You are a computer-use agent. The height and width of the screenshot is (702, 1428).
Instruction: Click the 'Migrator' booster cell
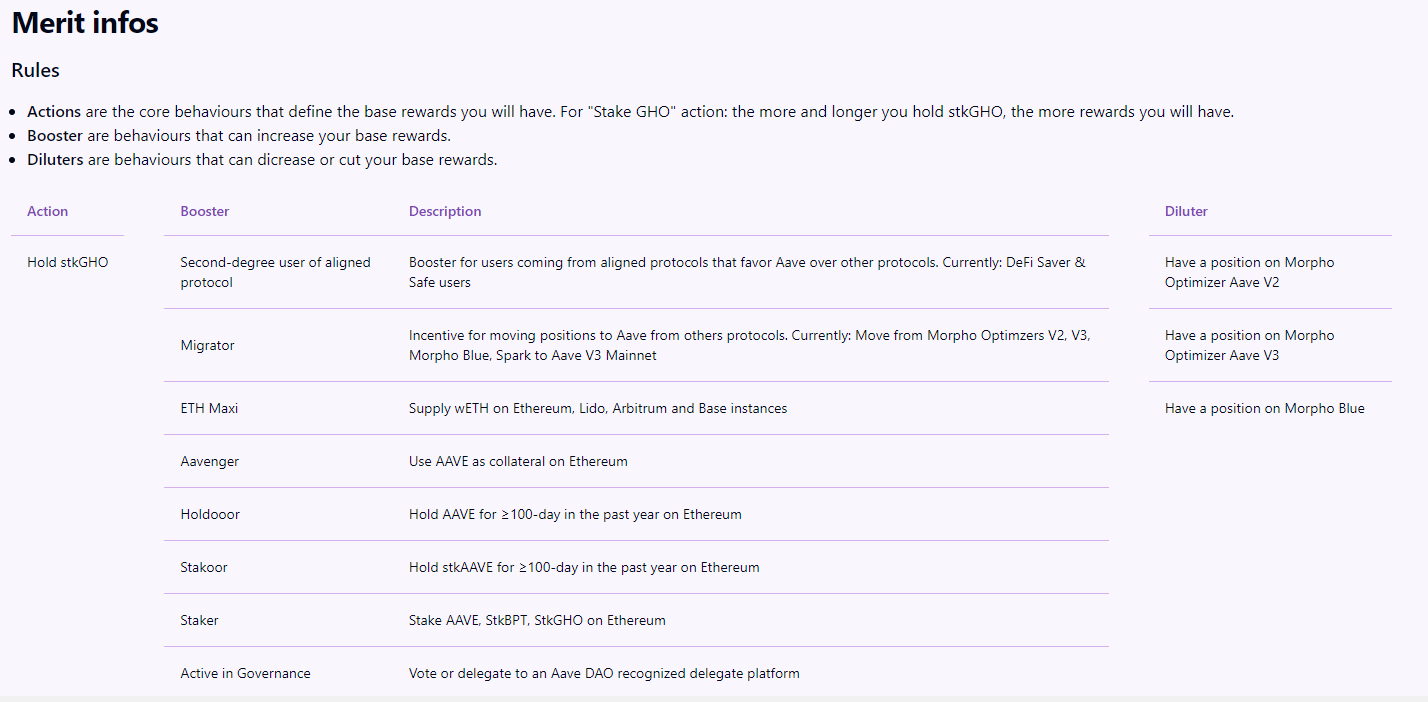click(207, 345)
